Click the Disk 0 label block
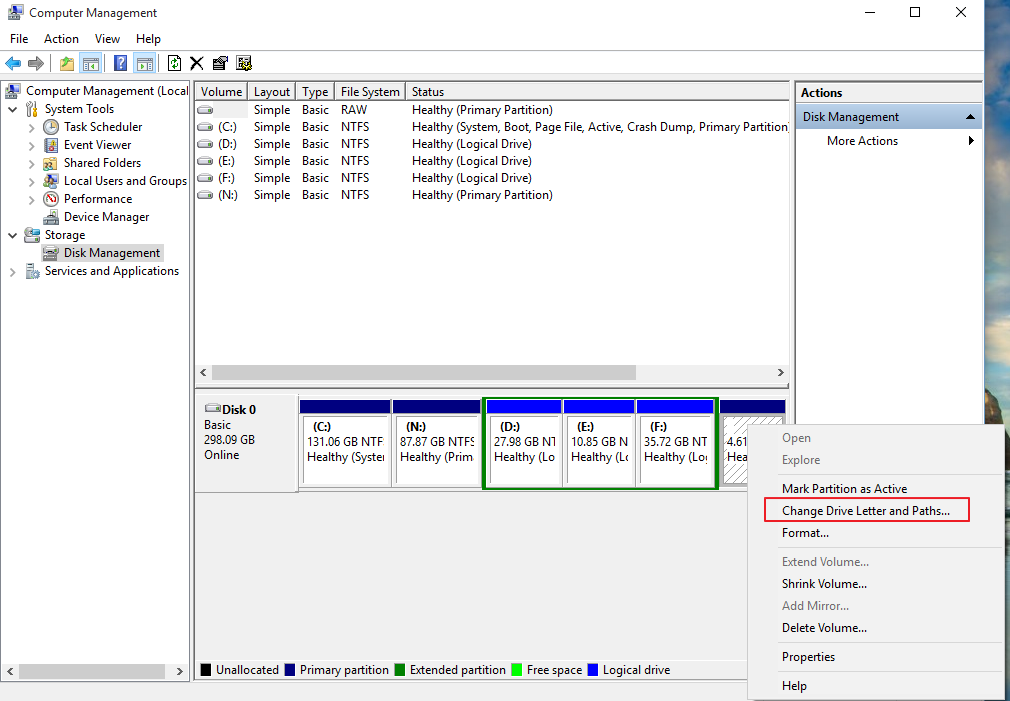The height and width of the screenshot is (701, 1010). point(247,445)
